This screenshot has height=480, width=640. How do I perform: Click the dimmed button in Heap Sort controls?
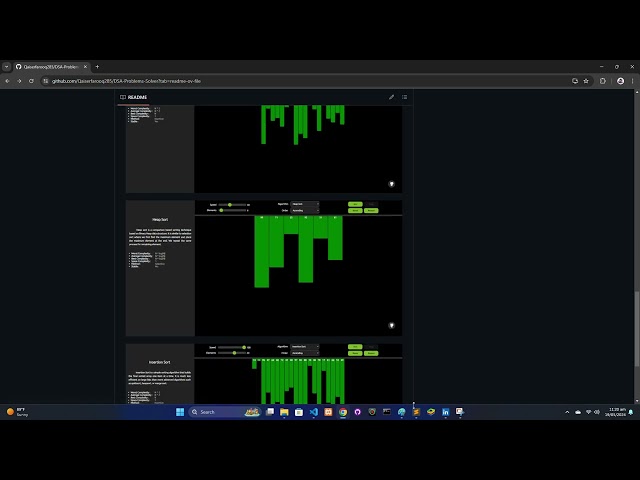click(371, 204)
